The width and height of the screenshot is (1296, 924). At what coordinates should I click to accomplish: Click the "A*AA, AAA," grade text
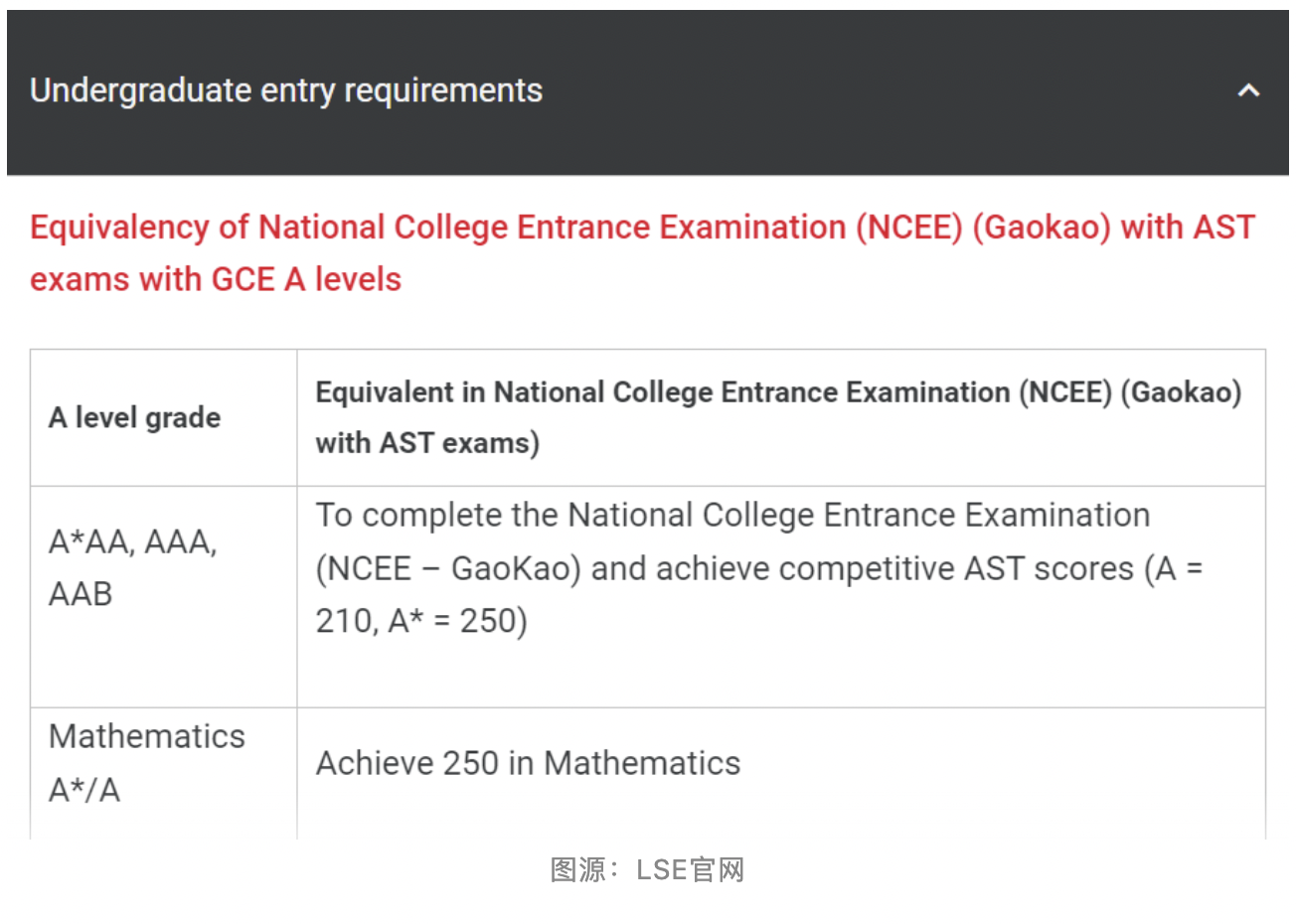pyautogui.click(x=133, y=542)
